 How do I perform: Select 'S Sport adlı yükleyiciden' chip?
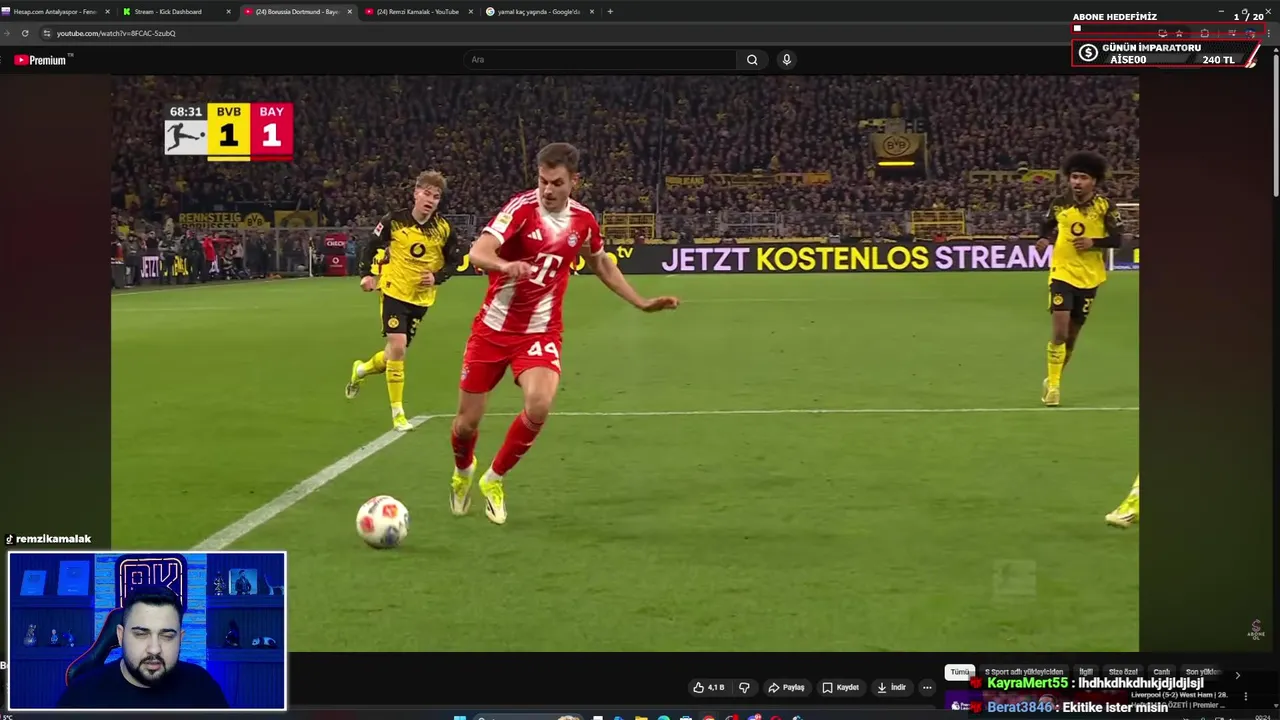[x=1024, y=672]
